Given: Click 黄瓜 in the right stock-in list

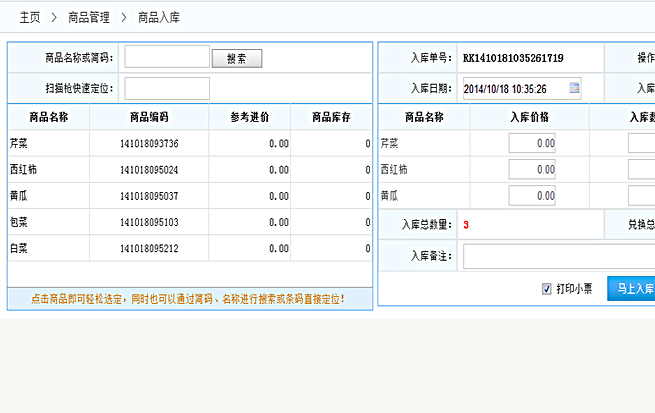Looking at the screenshot, I should [389, 195].
